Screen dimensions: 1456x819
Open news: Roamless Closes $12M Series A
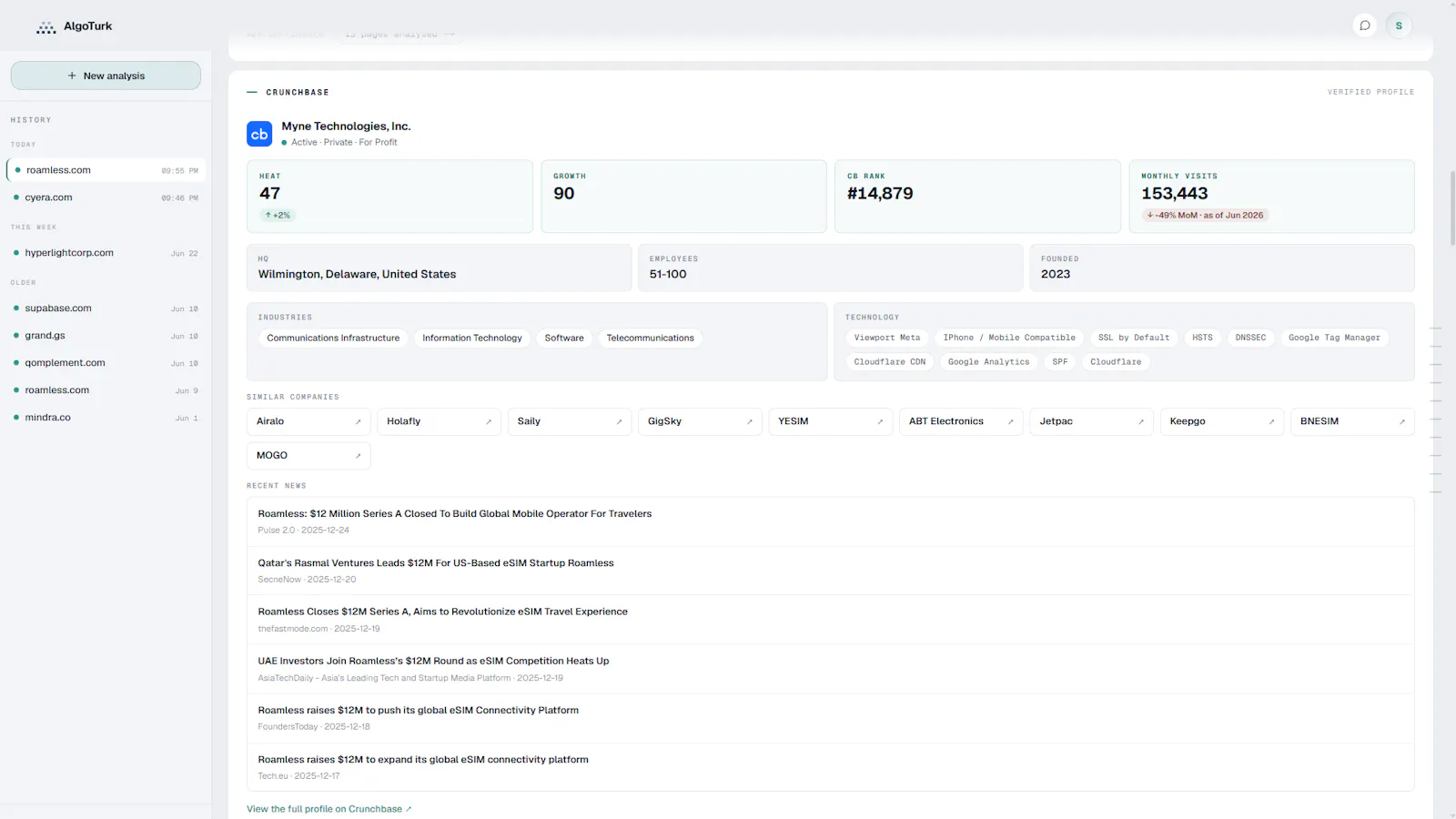pos(830,620)
